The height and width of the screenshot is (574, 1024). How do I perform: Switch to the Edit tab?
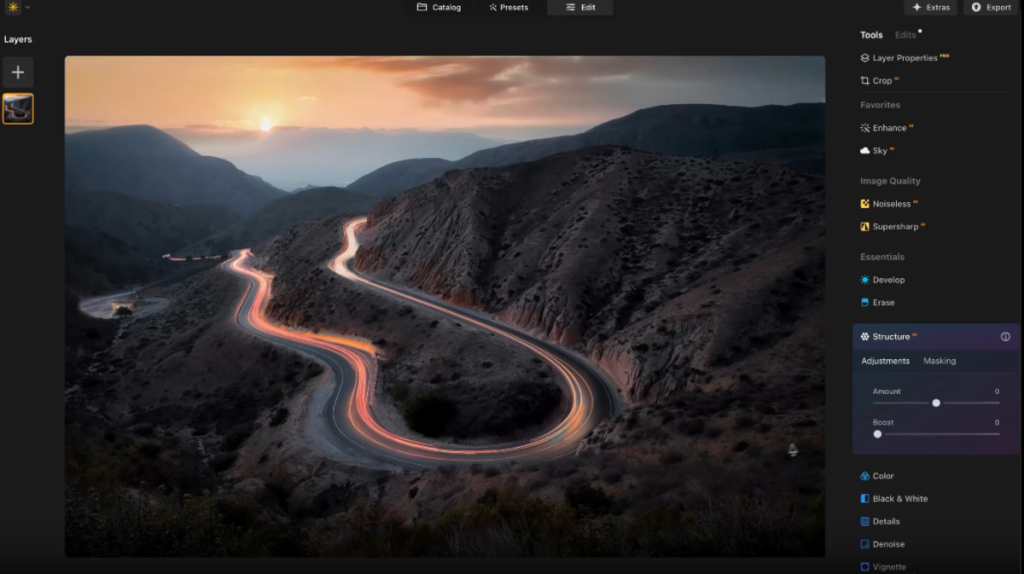(x=581, y=7)
